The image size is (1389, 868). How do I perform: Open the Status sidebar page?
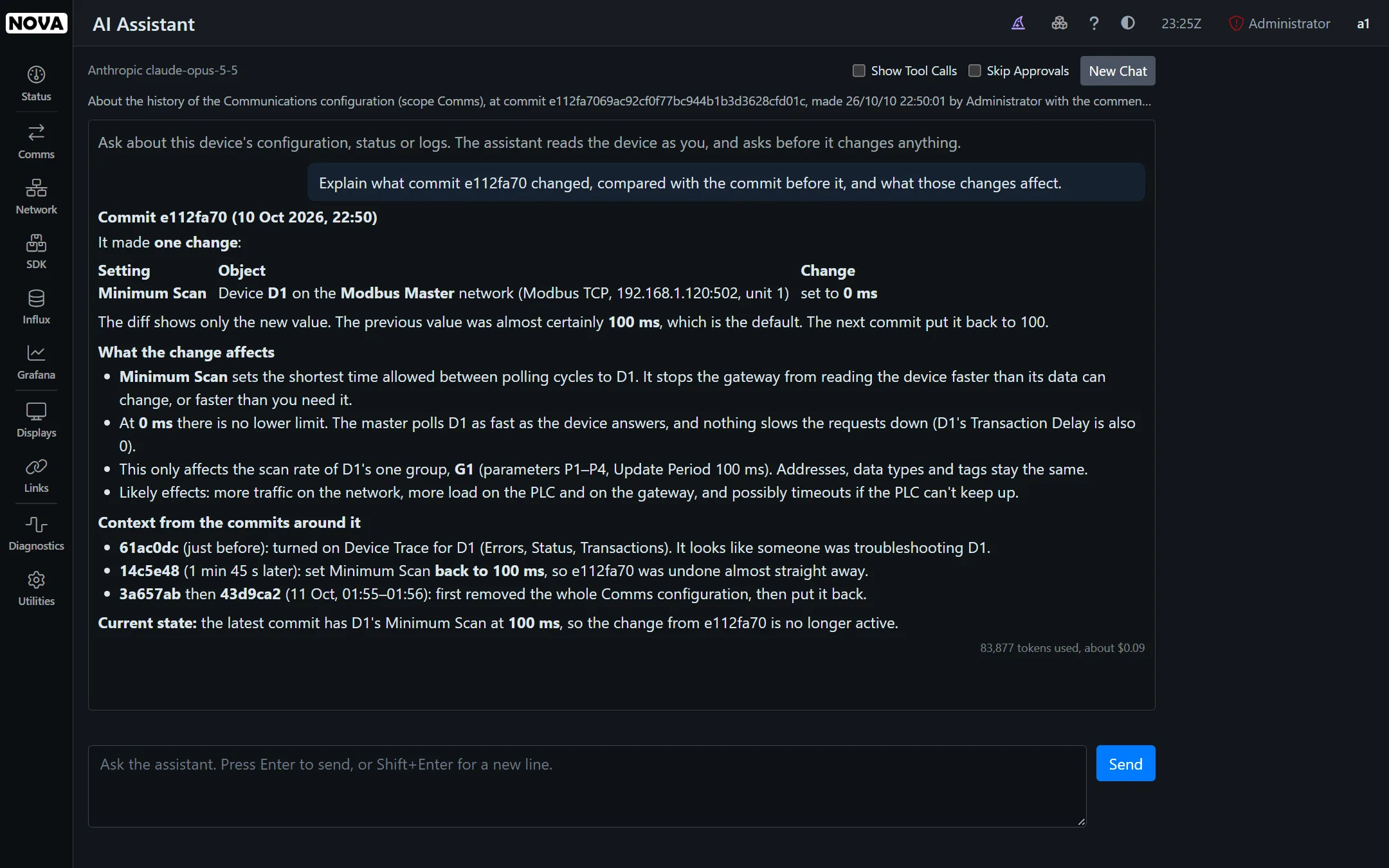(x=36, y=84)
